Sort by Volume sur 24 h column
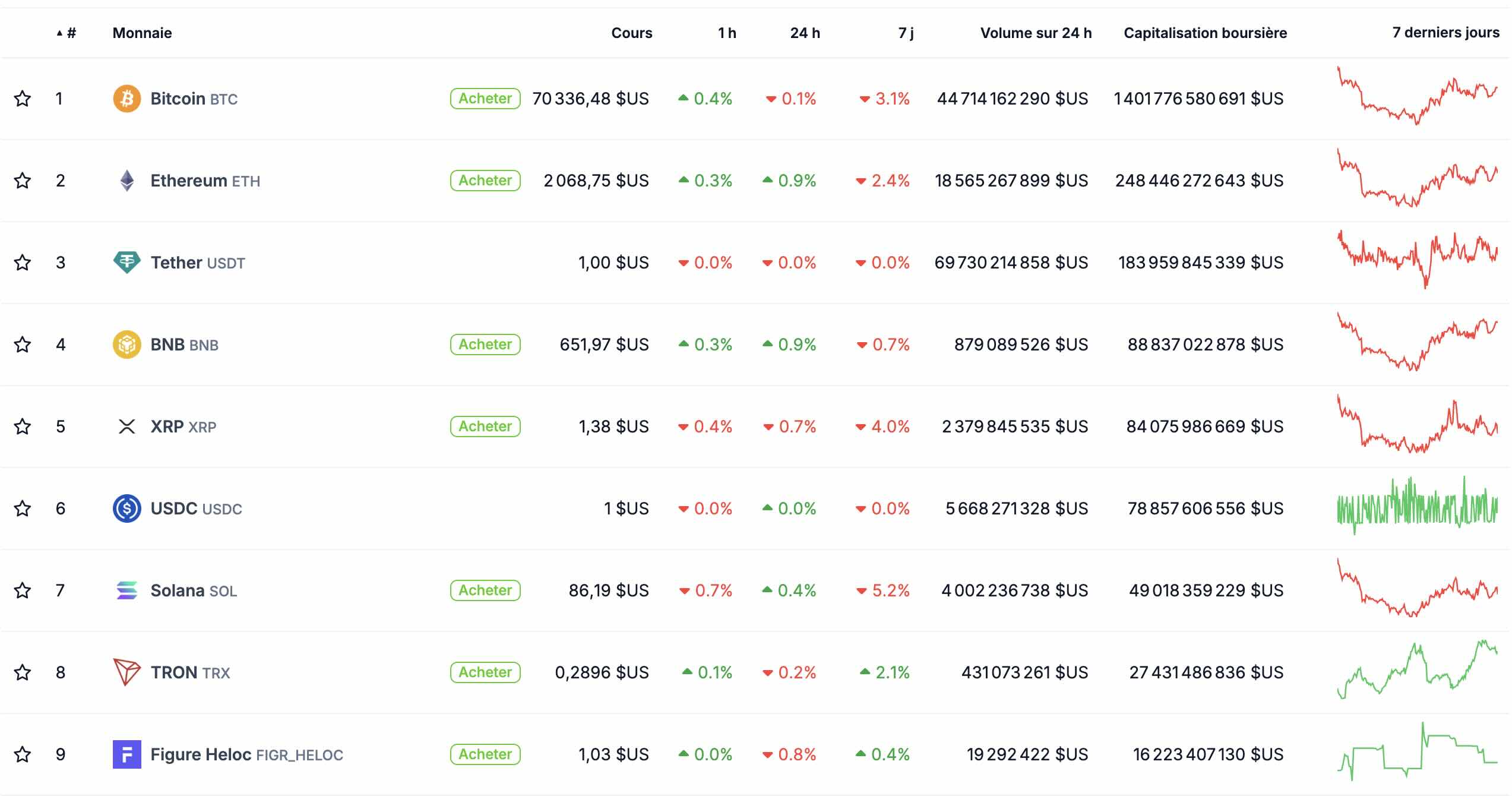1512x796 pixels. point(1036,33)
